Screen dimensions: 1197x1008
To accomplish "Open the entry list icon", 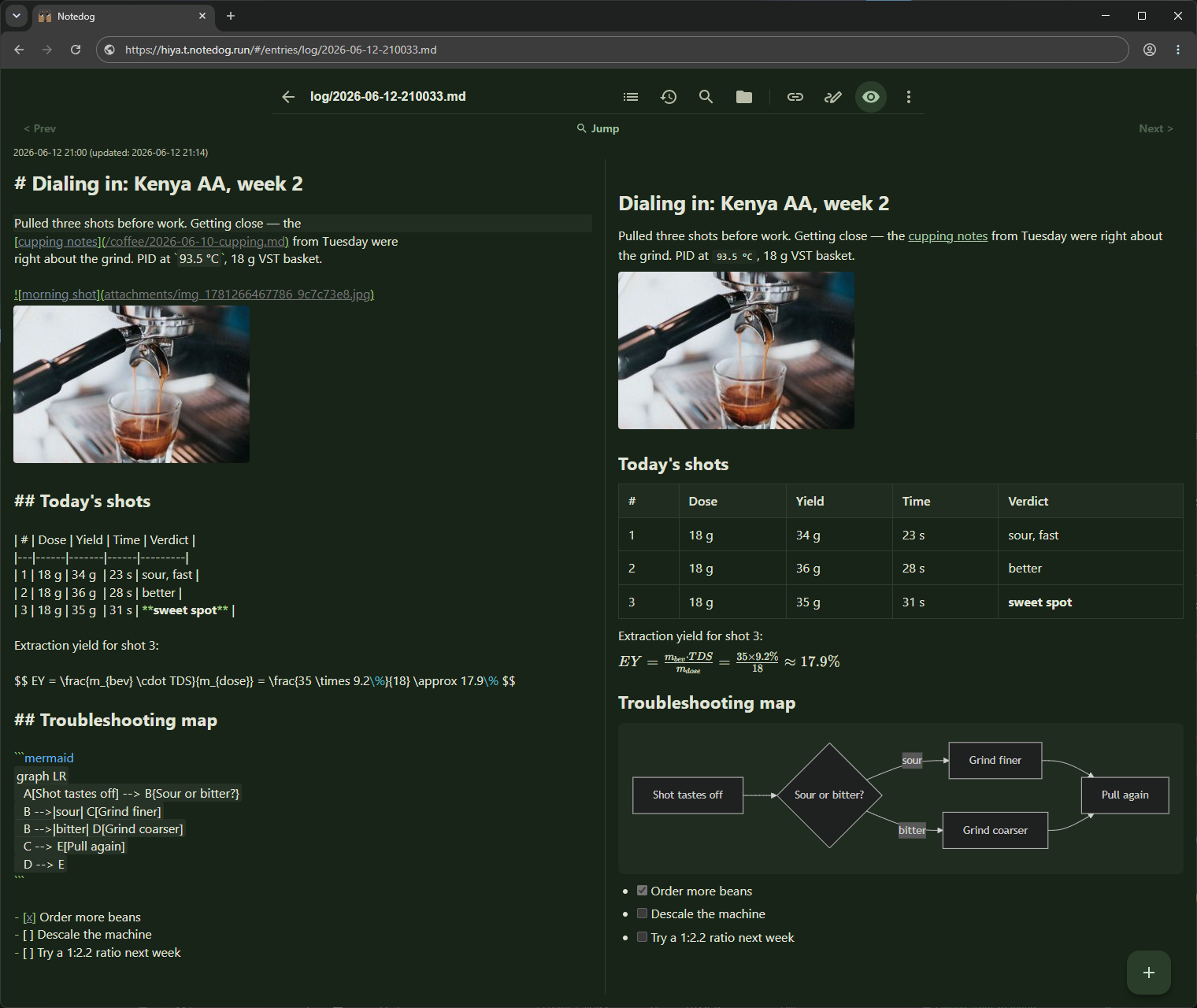I will tap(631, 97).
